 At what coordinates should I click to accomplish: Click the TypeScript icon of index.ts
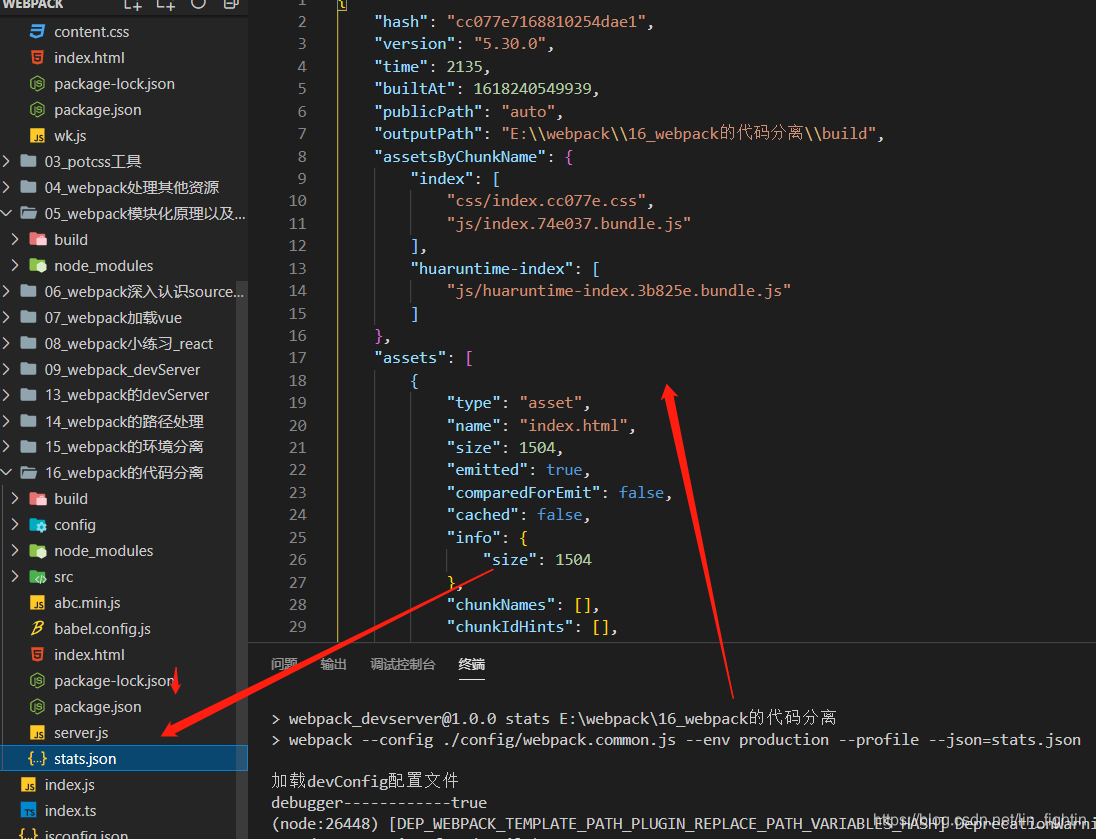click(x=28, y=810)
